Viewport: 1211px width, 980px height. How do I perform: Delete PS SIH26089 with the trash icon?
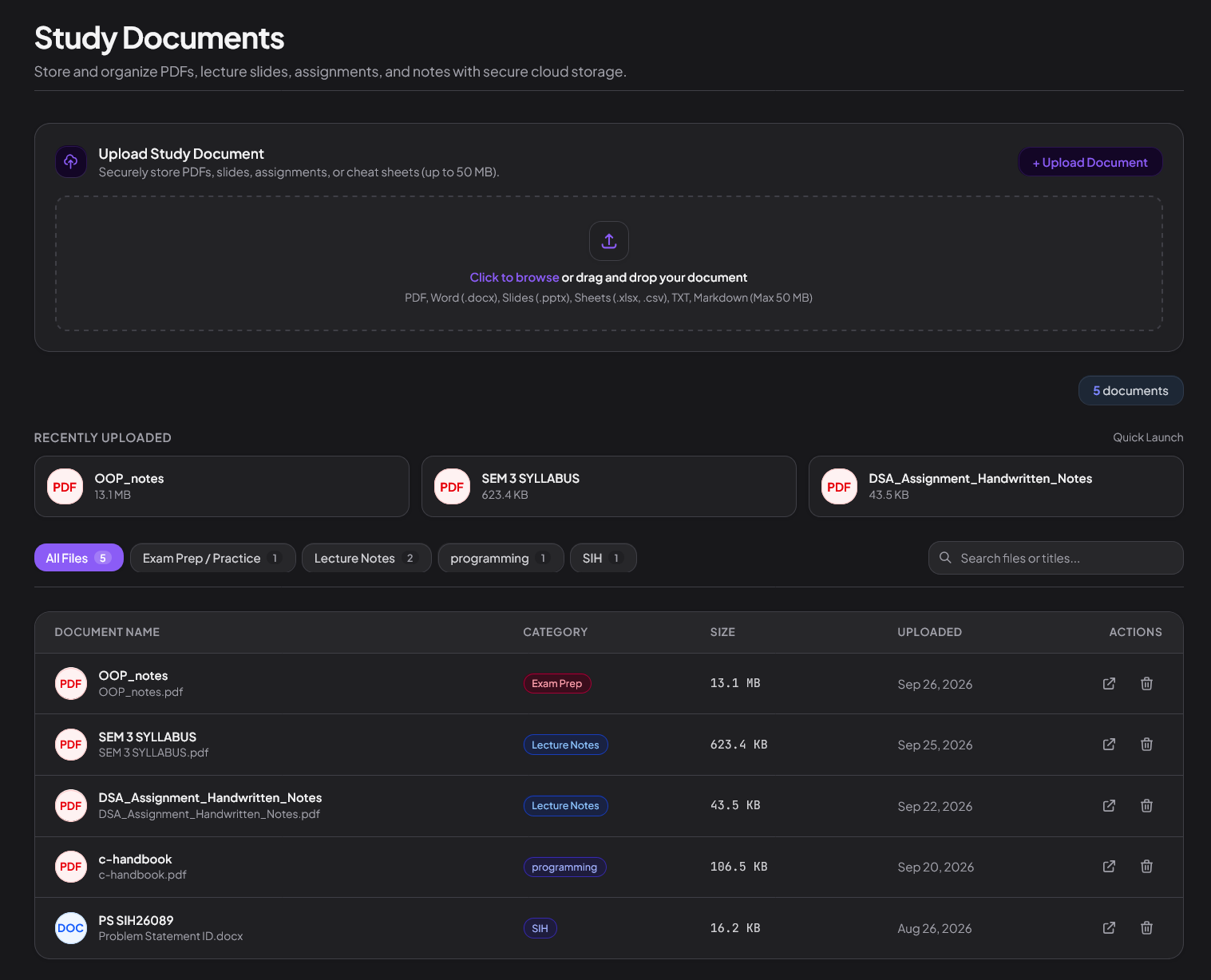click(x=1146, y=927)
